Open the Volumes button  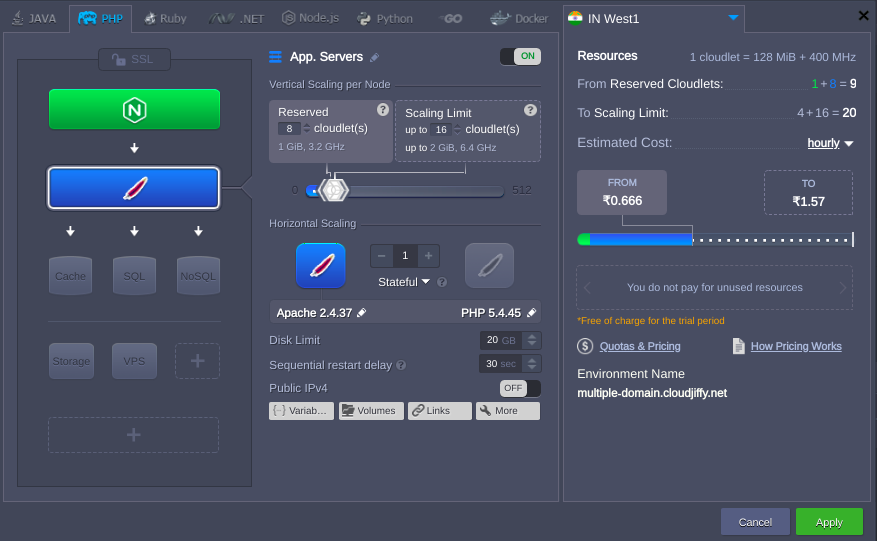click(371, 411)
